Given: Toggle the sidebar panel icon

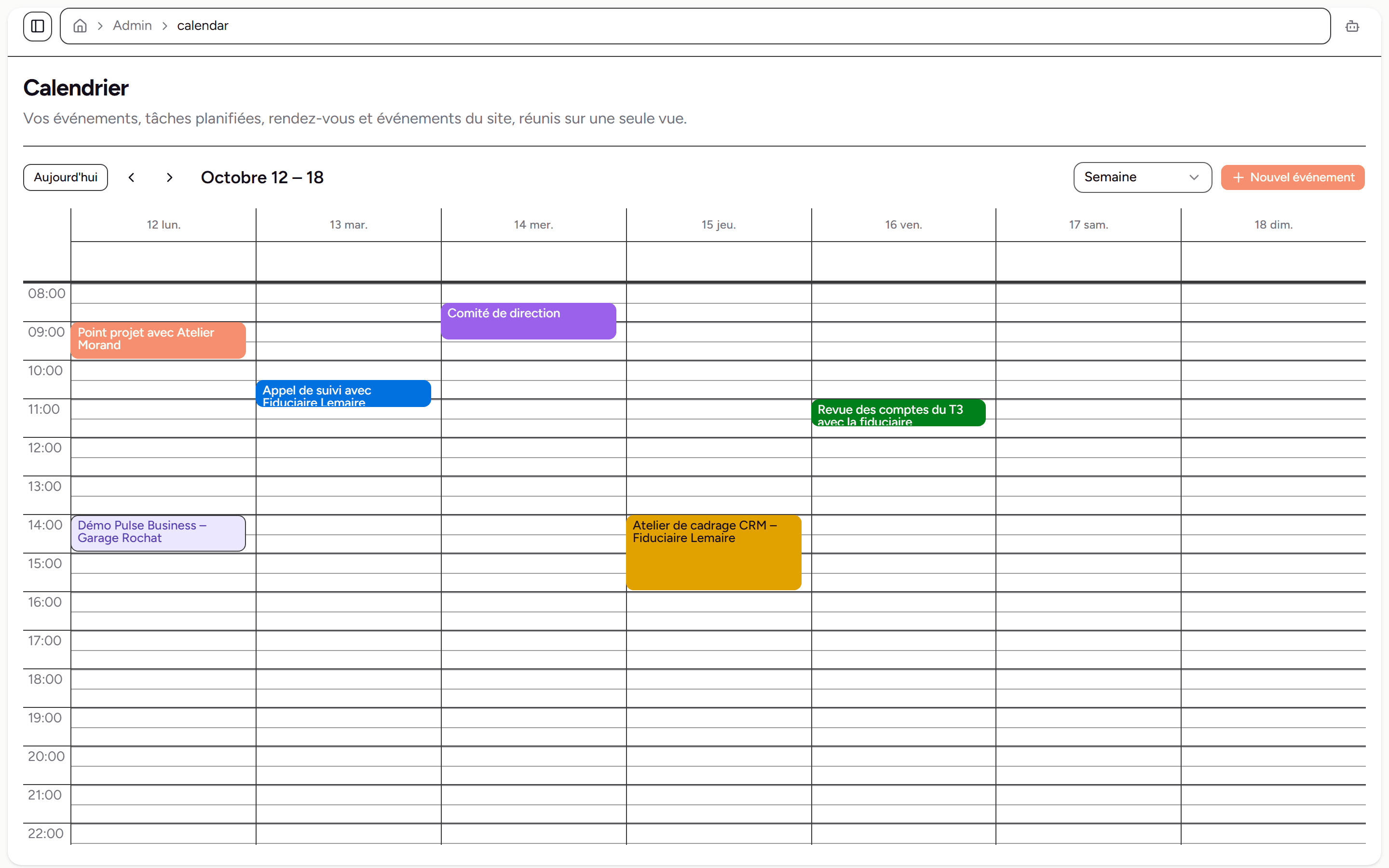Looking at the screenshot, I should (x=37, y=26).
